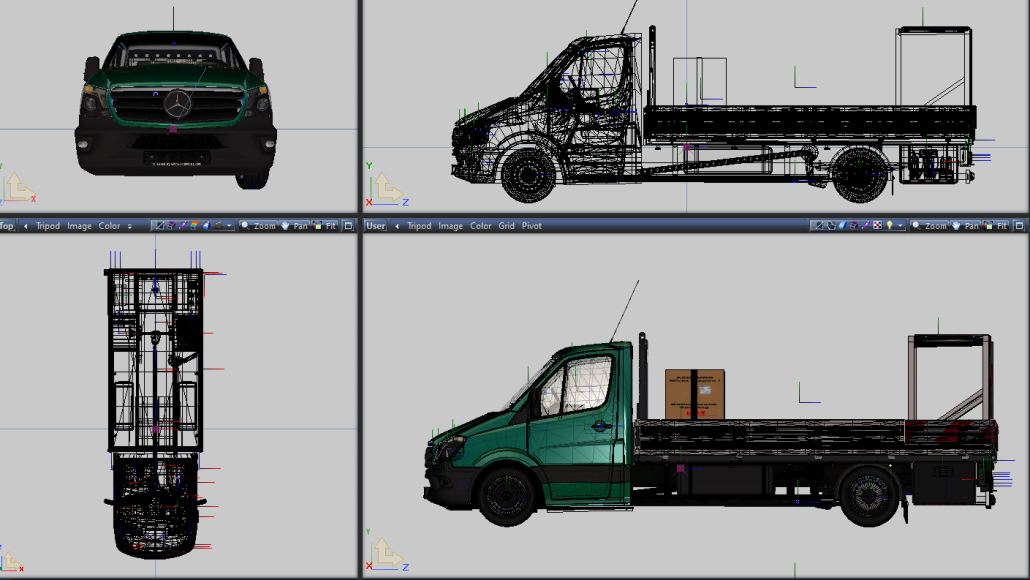
Task: Open display options dropdown arrow in User view header
Action: 900,225
